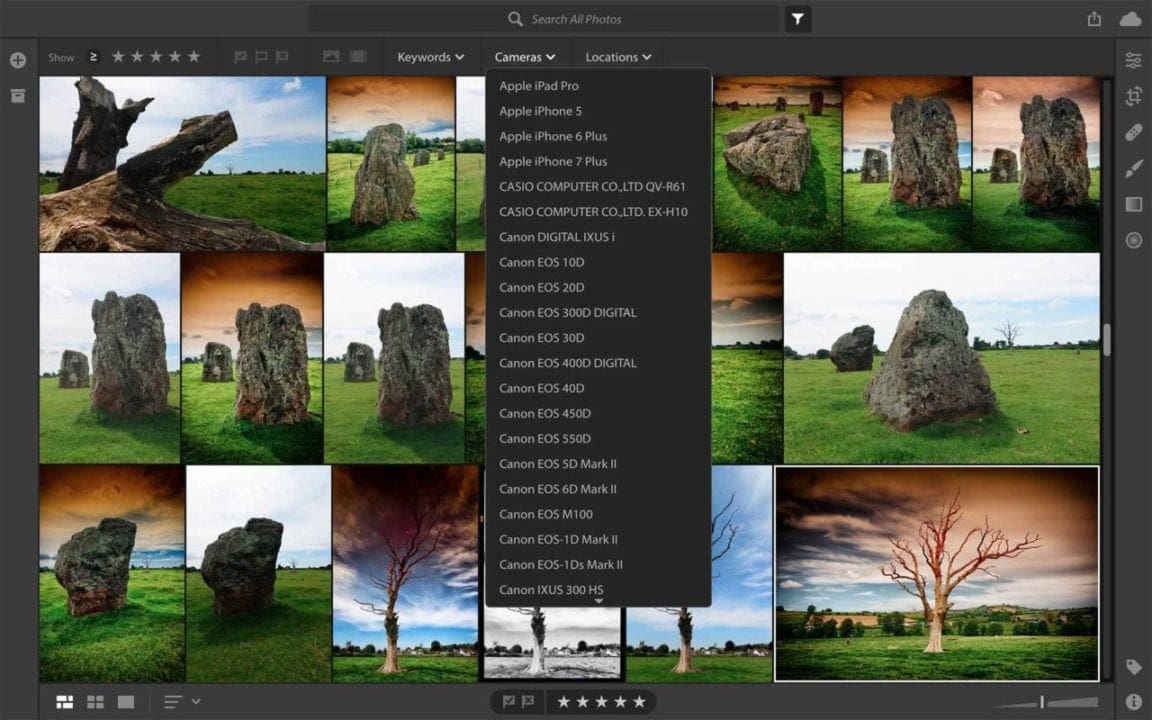Choose Apple iPad Pro from camera list
Viewport: 1152px width, 720px height.
click(x=539, y=86)
